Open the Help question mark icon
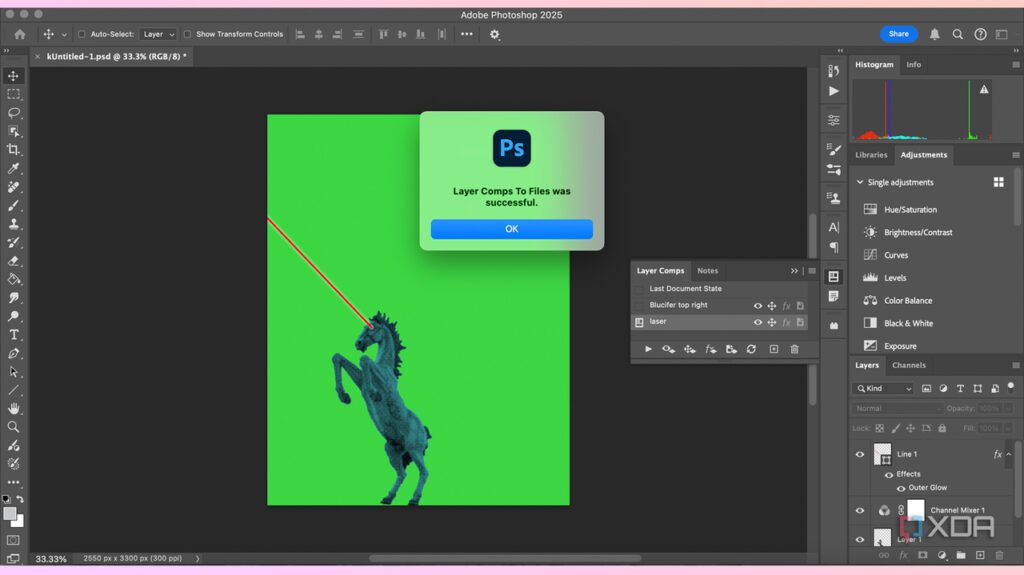 pyautogui.click(x=980, y=34)
